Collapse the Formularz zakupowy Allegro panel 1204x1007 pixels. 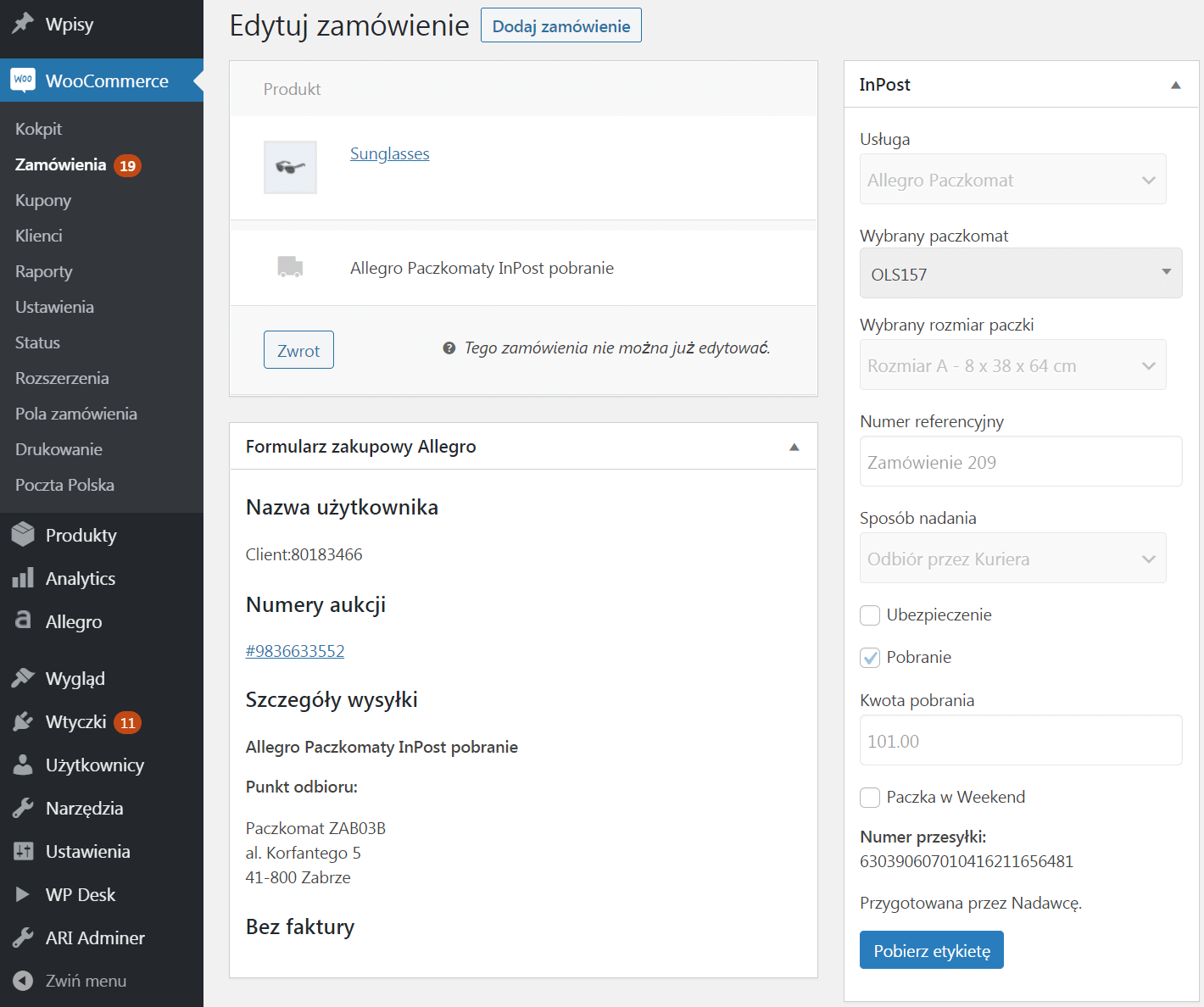tap(794, 447)
